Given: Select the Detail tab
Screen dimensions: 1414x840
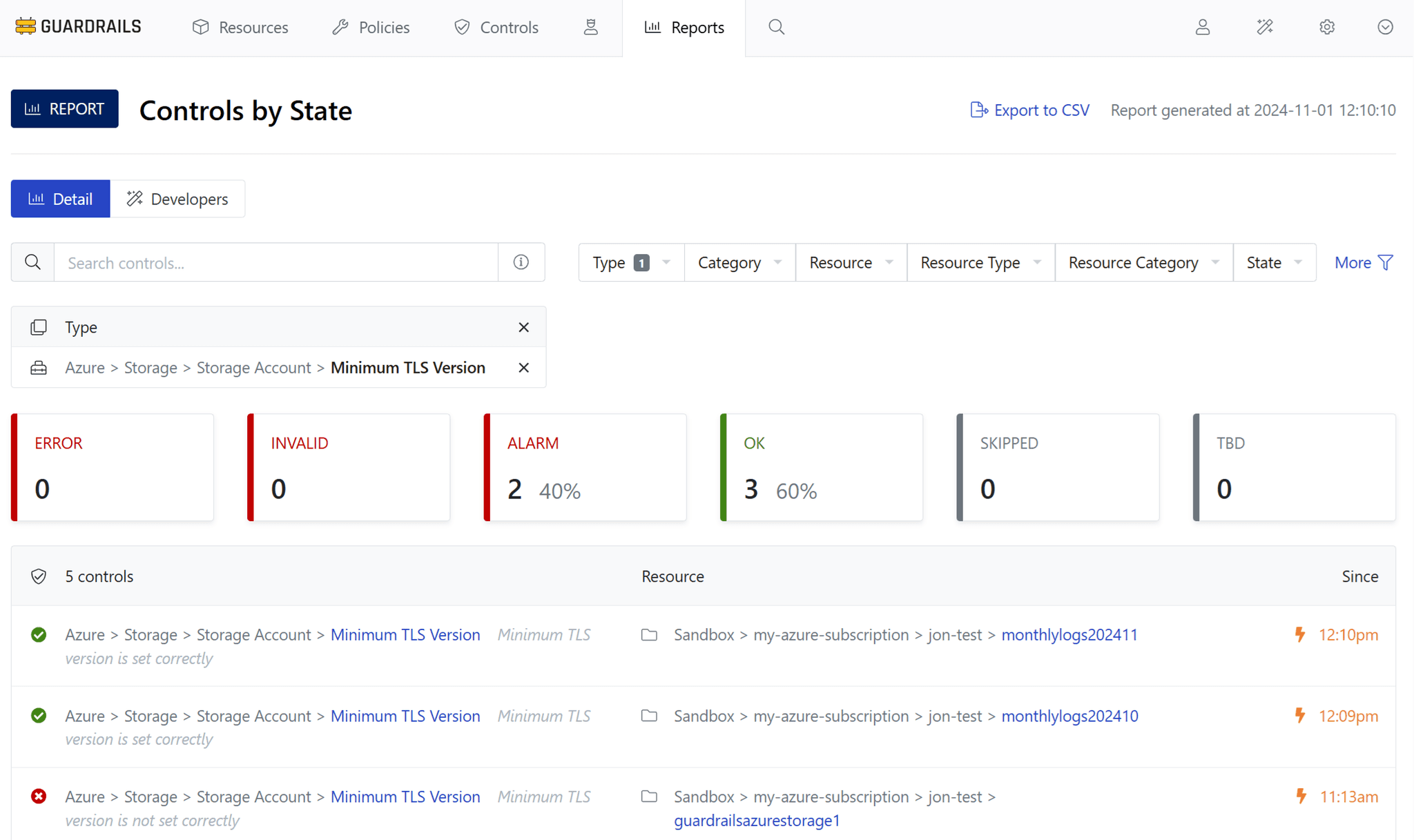Looking at the screenshot, I should coord(60,199).
